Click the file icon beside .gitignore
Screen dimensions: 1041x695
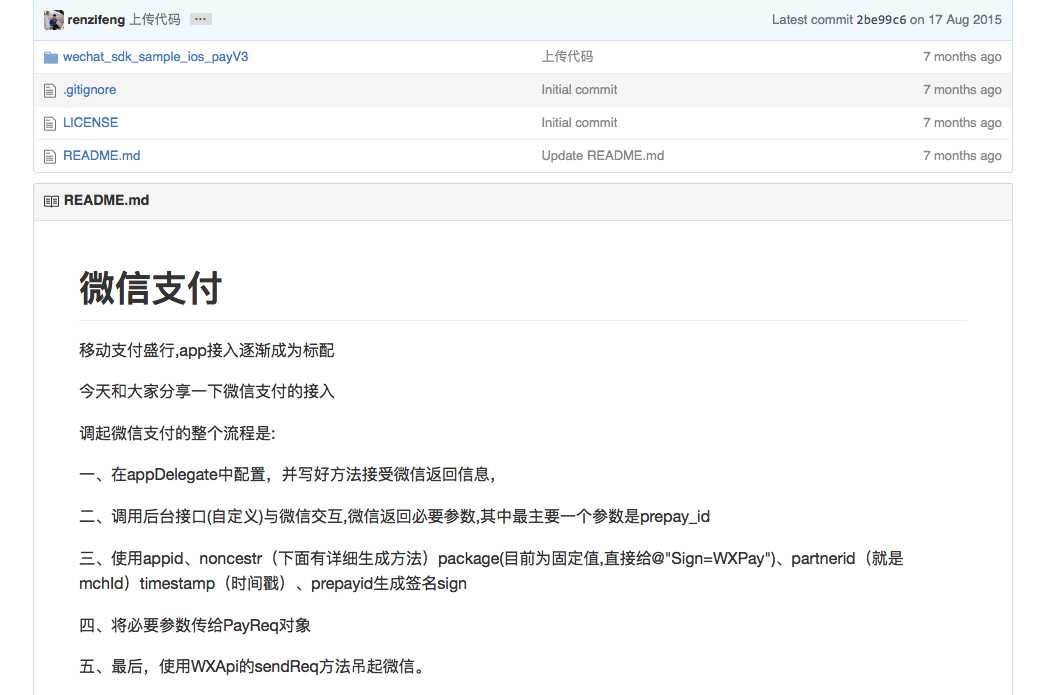[x=50, y=90]
